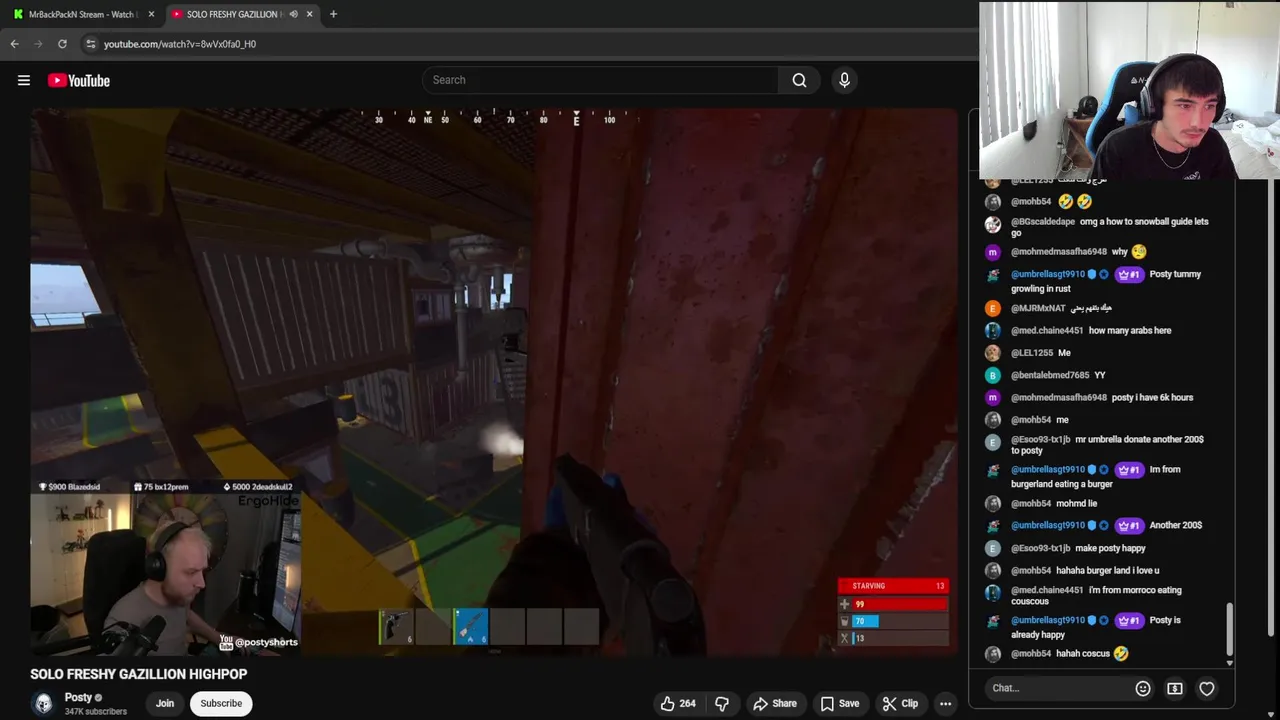
Task: Click chat scrollbar down arrow
Action: 1230,663
